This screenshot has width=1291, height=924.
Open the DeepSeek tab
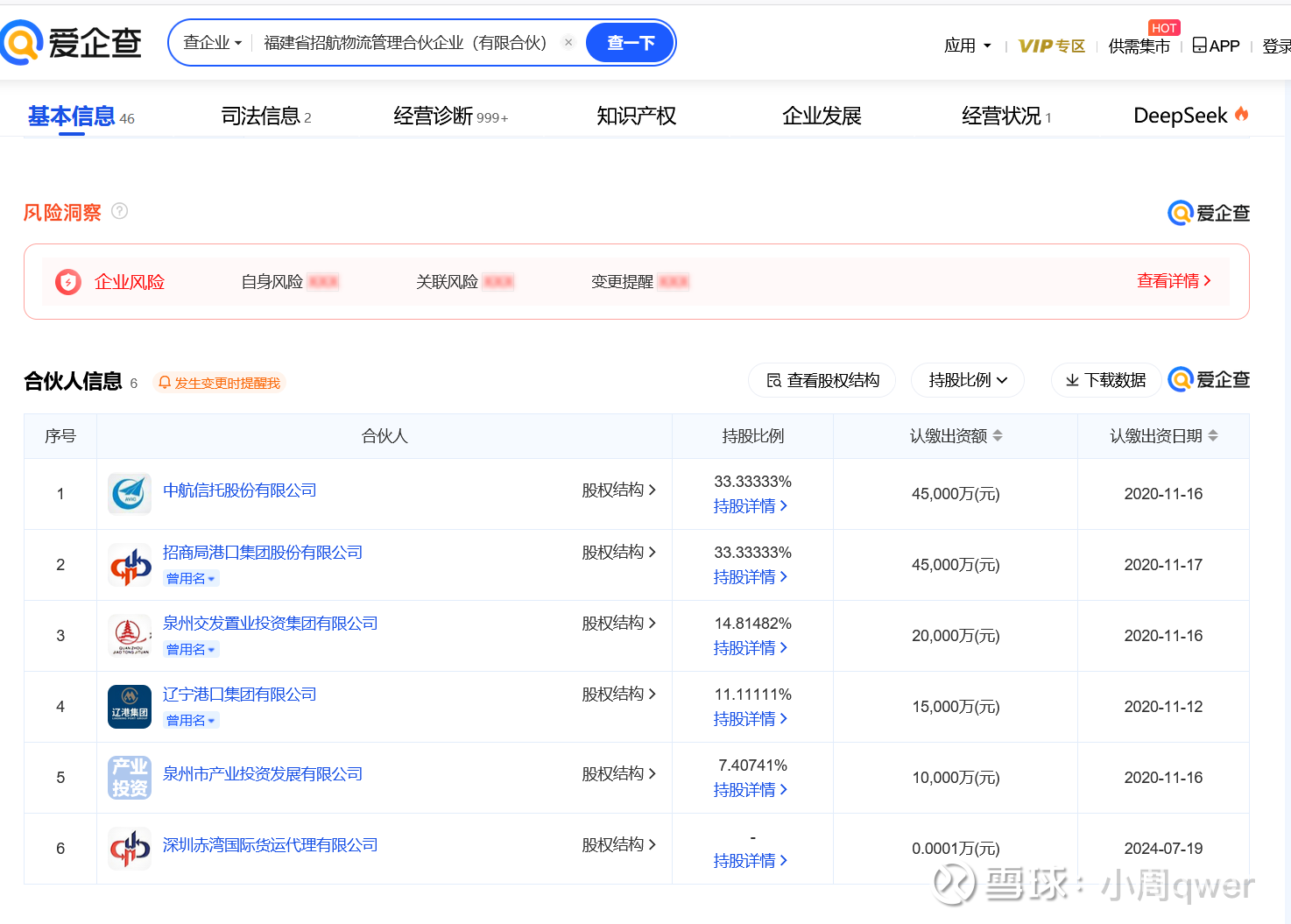pos(1191,116)
